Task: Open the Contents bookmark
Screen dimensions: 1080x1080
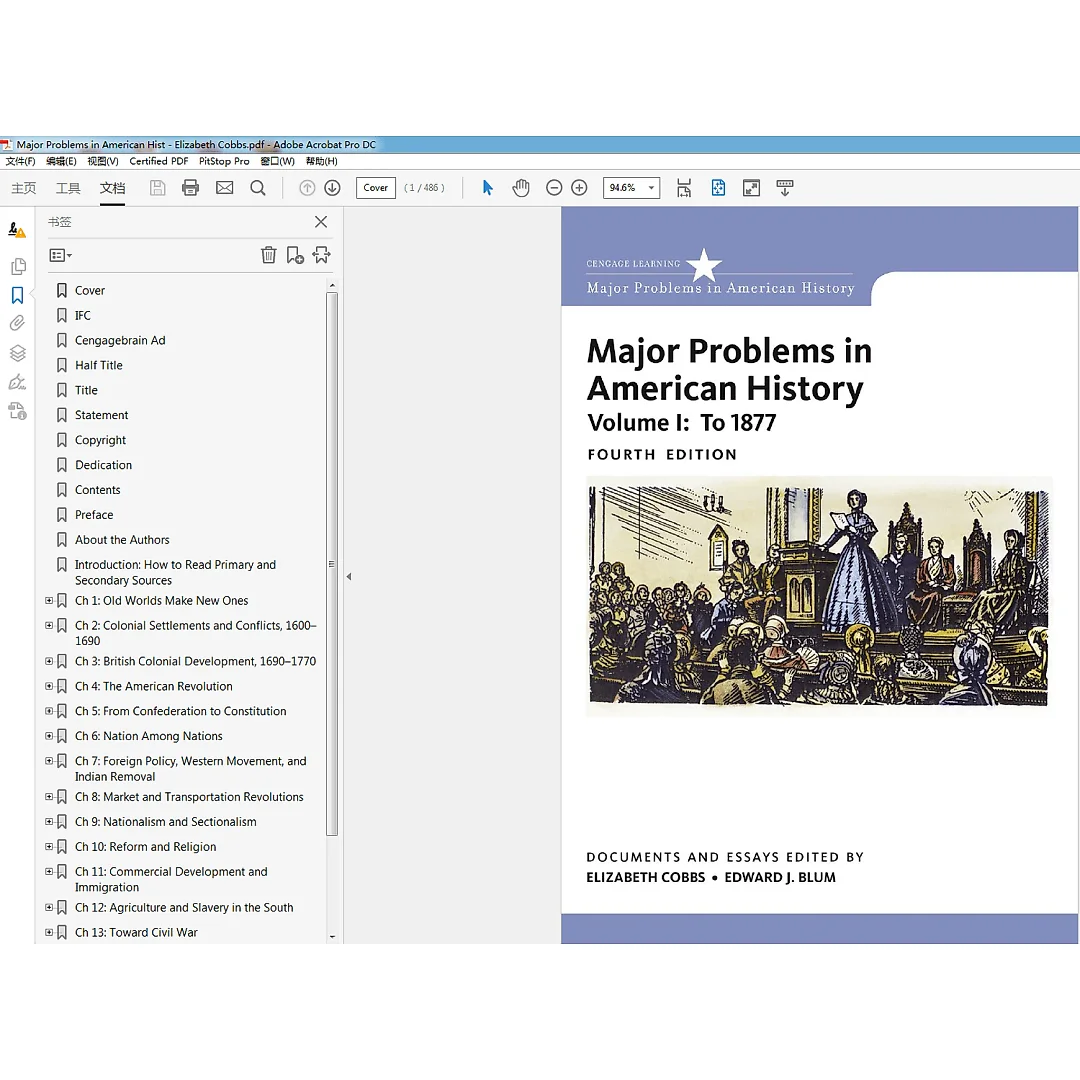Action: point(97,490)
